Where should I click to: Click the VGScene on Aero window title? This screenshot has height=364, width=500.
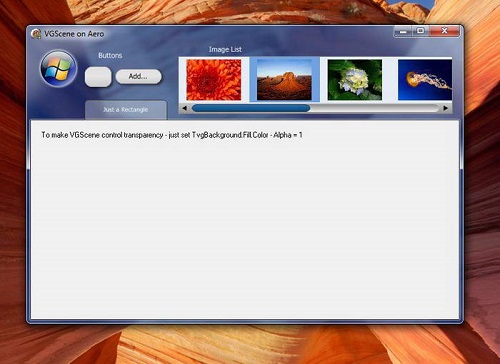(74, 34)
